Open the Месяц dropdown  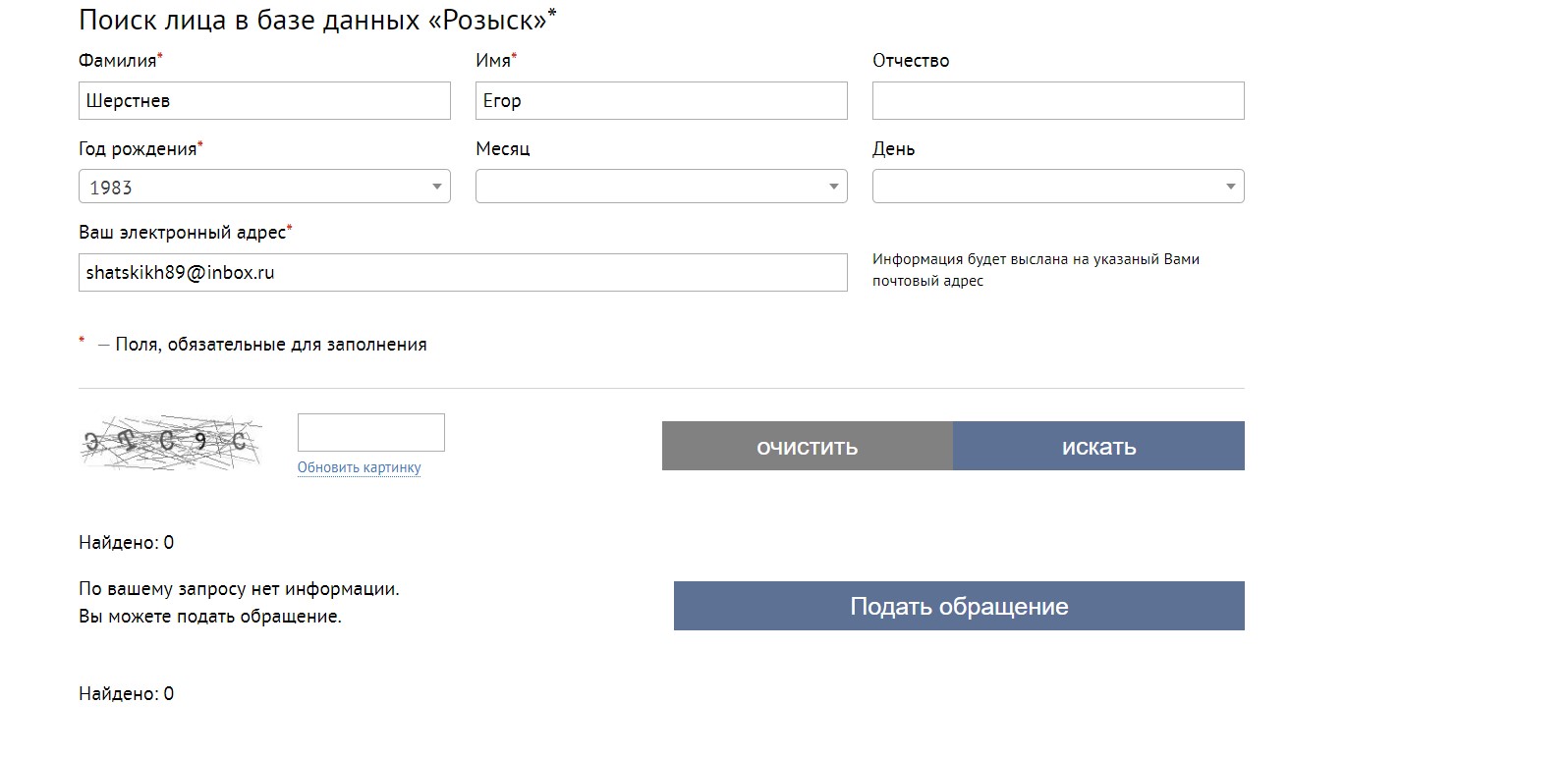[x=661, y=187]
